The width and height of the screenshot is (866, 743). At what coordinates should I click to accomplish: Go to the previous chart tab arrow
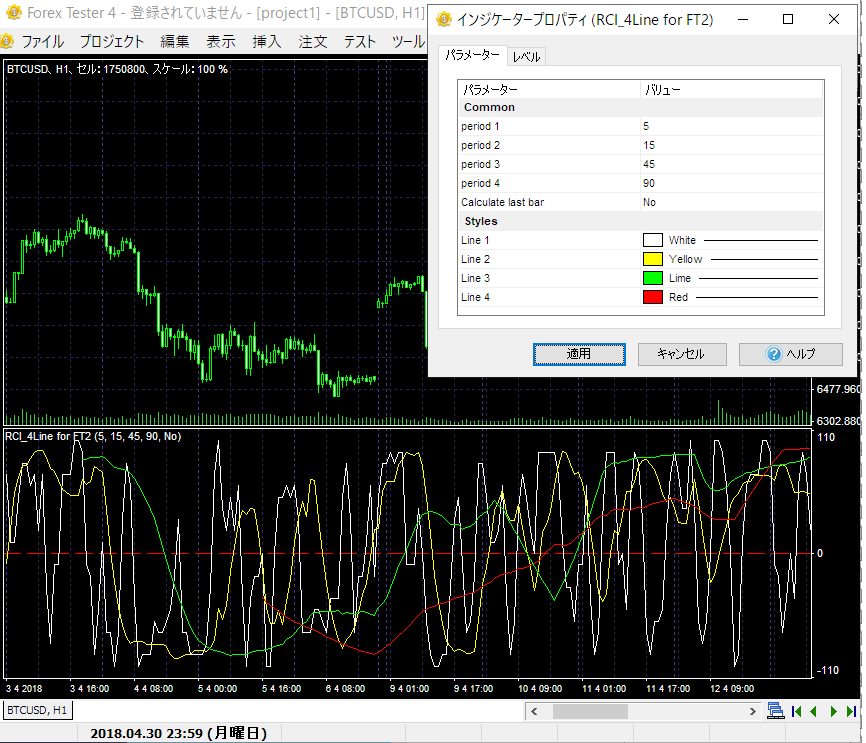[x=814, y=711]
